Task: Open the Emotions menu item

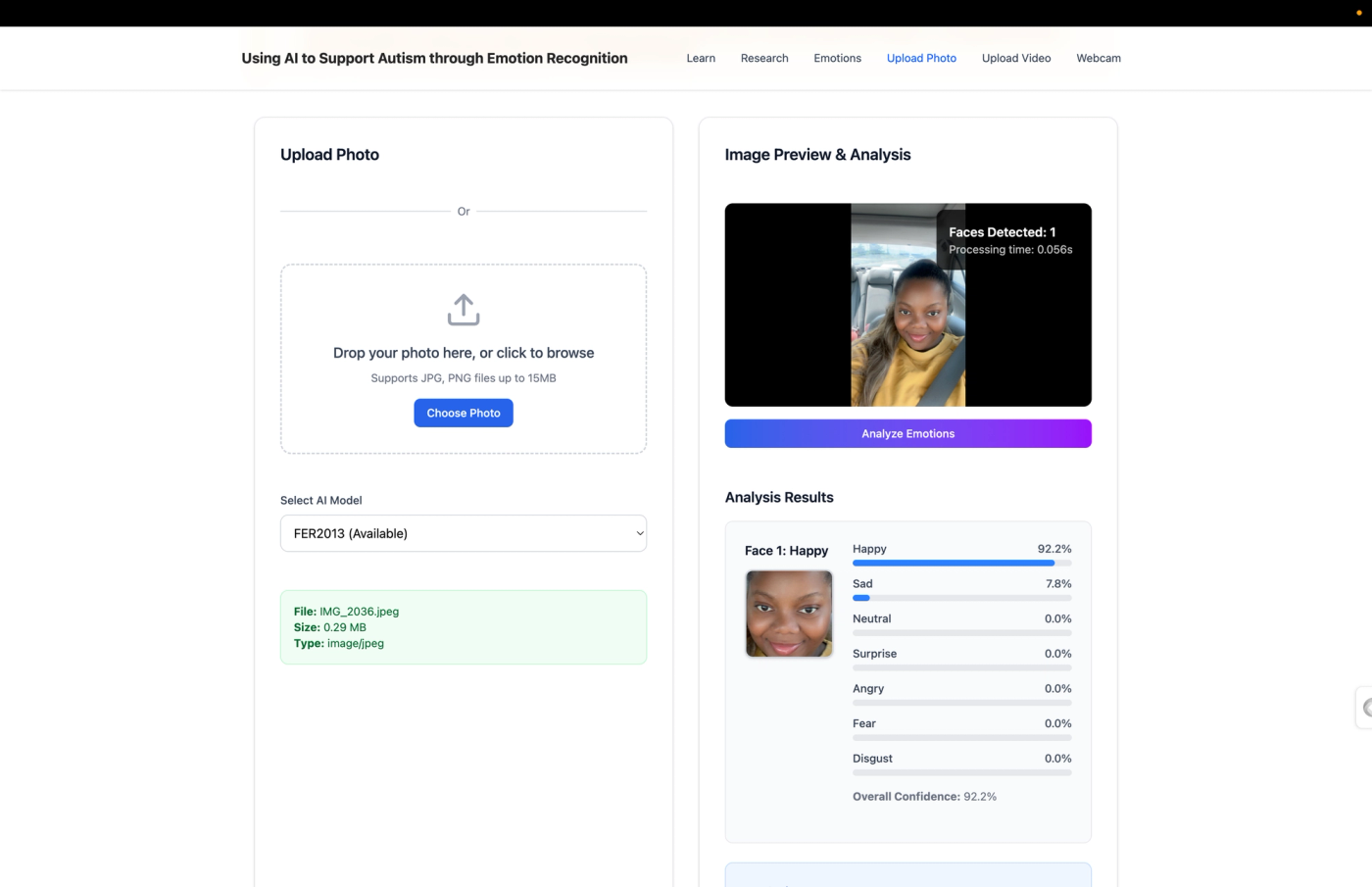Action: (837, 58)
